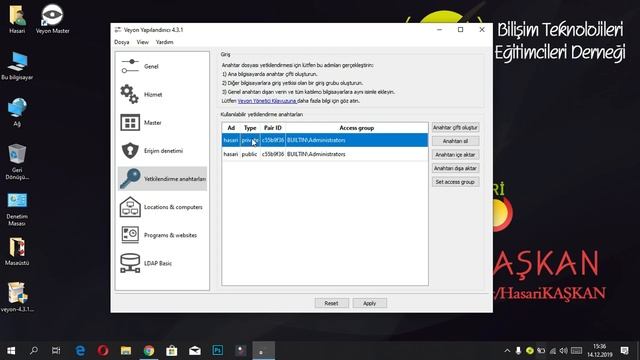640x360 pixels.
Task: Click the taskbar clock and date
Action: 600,351
